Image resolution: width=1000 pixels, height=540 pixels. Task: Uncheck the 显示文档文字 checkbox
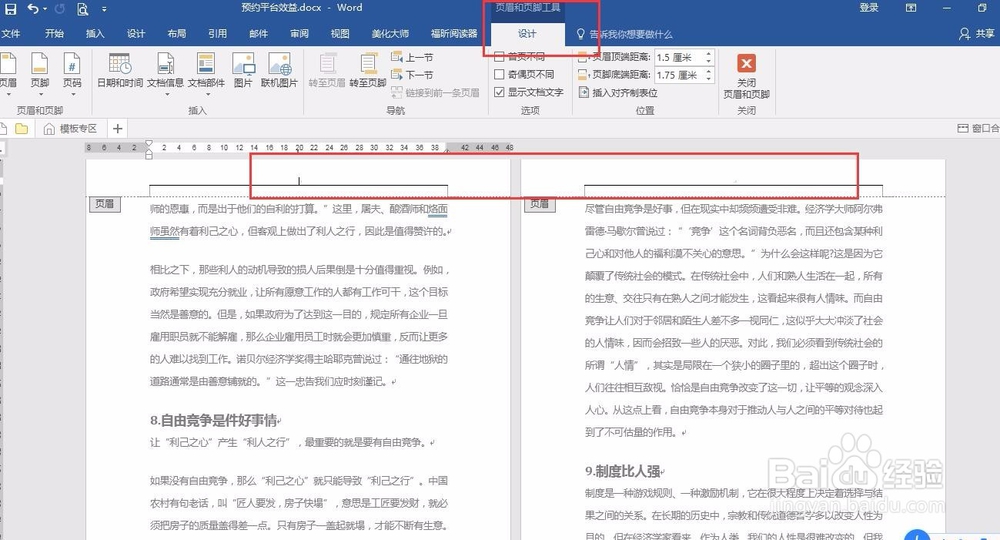click(499, 92)
